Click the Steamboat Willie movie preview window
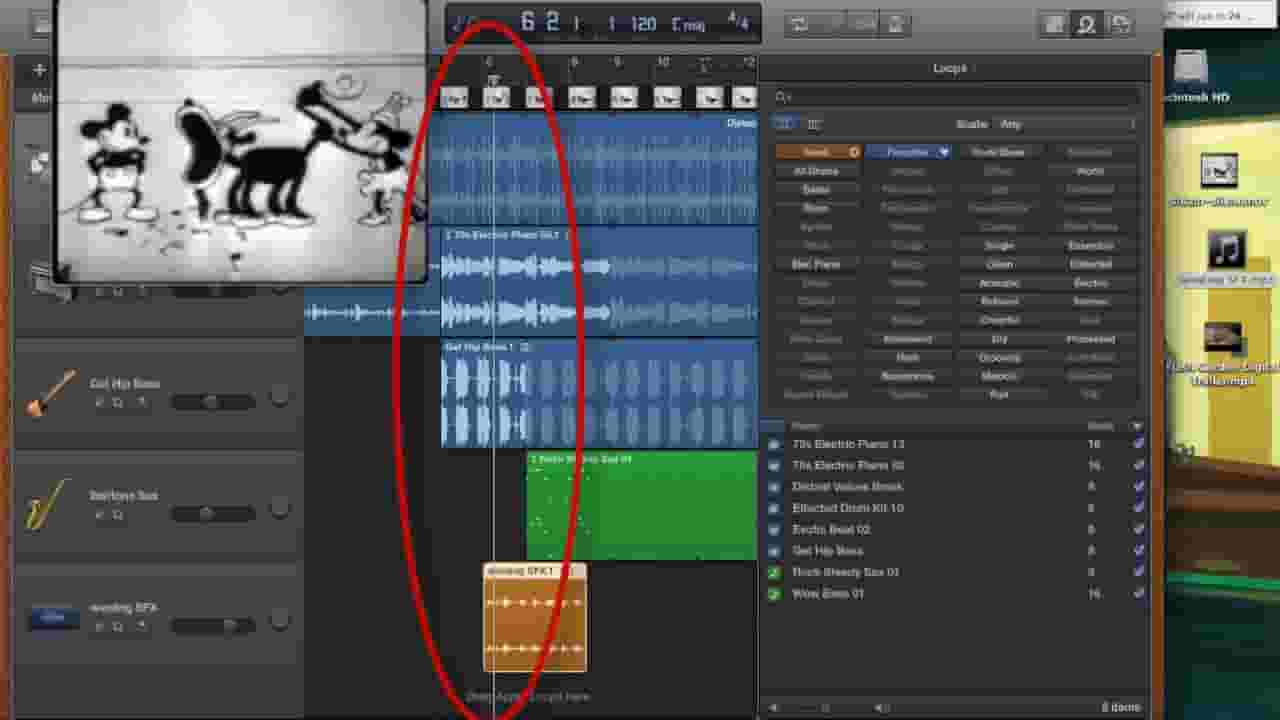 coord(241,141)
